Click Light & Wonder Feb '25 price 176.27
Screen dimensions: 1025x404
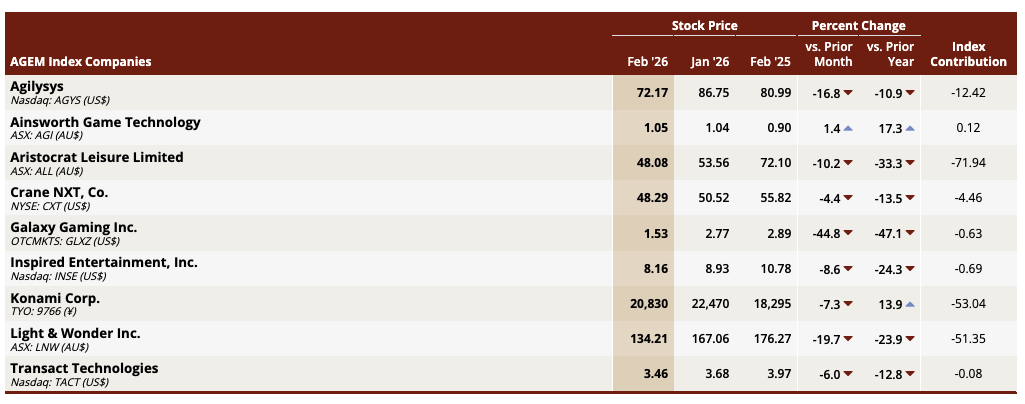click(x=772, y=339)
